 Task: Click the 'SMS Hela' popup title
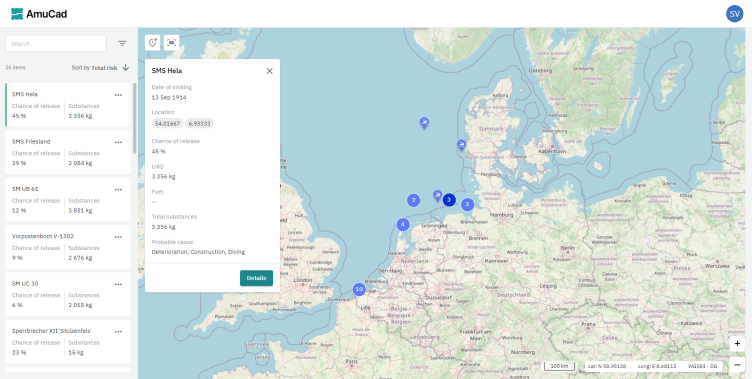point(167,71)
